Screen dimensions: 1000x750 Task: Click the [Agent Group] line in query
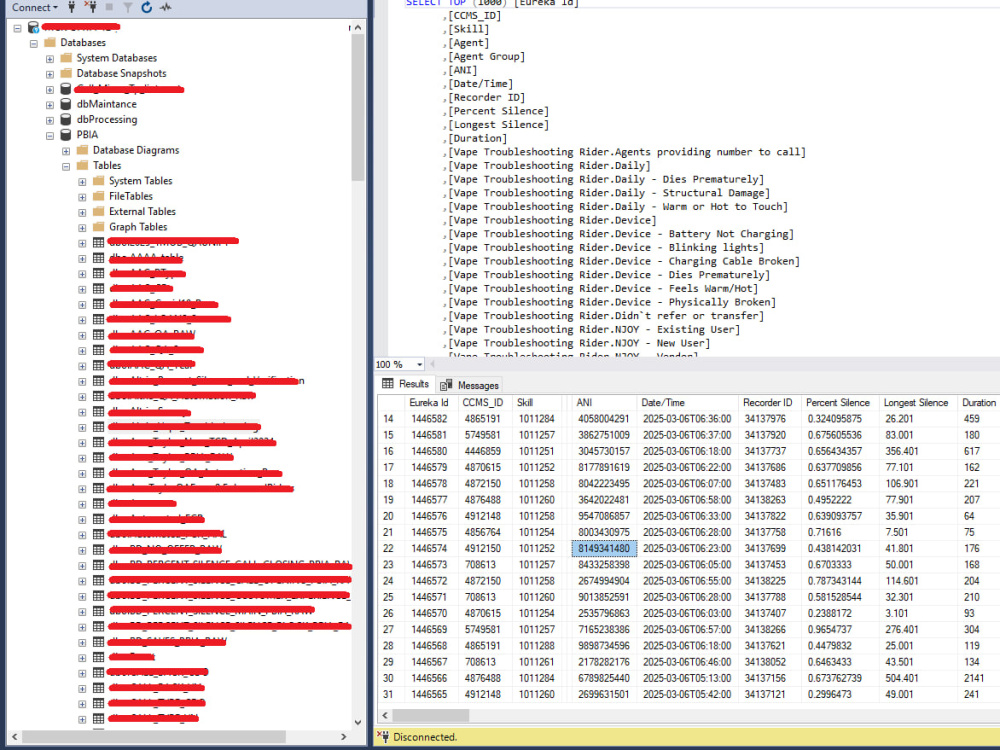(487, 56)
